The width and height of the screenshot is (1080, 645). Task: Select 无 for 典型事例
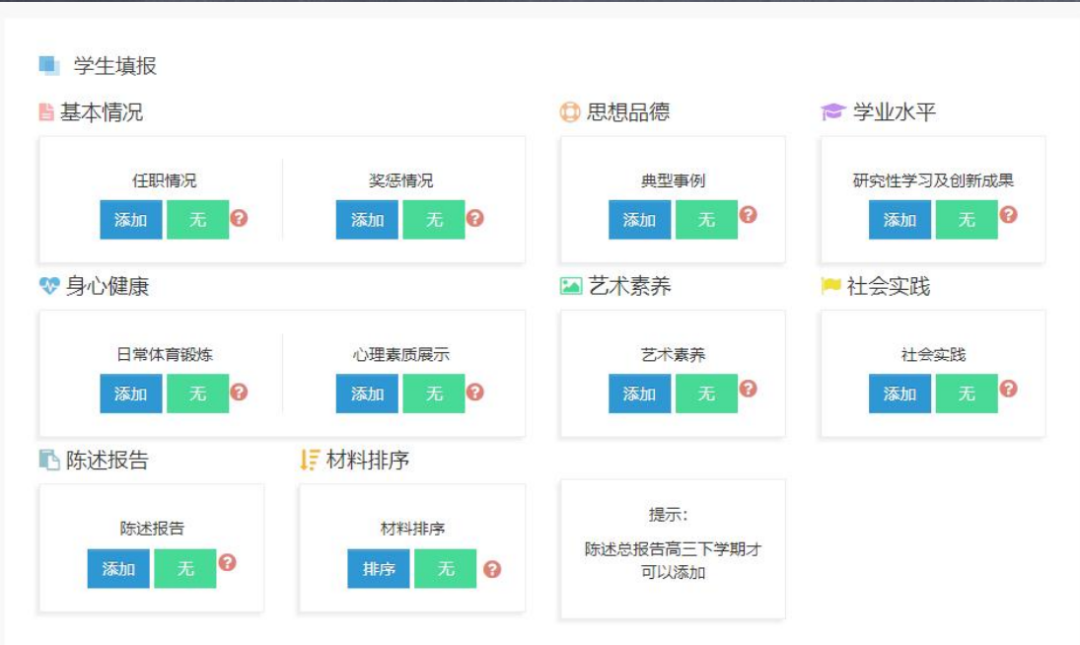706,220
